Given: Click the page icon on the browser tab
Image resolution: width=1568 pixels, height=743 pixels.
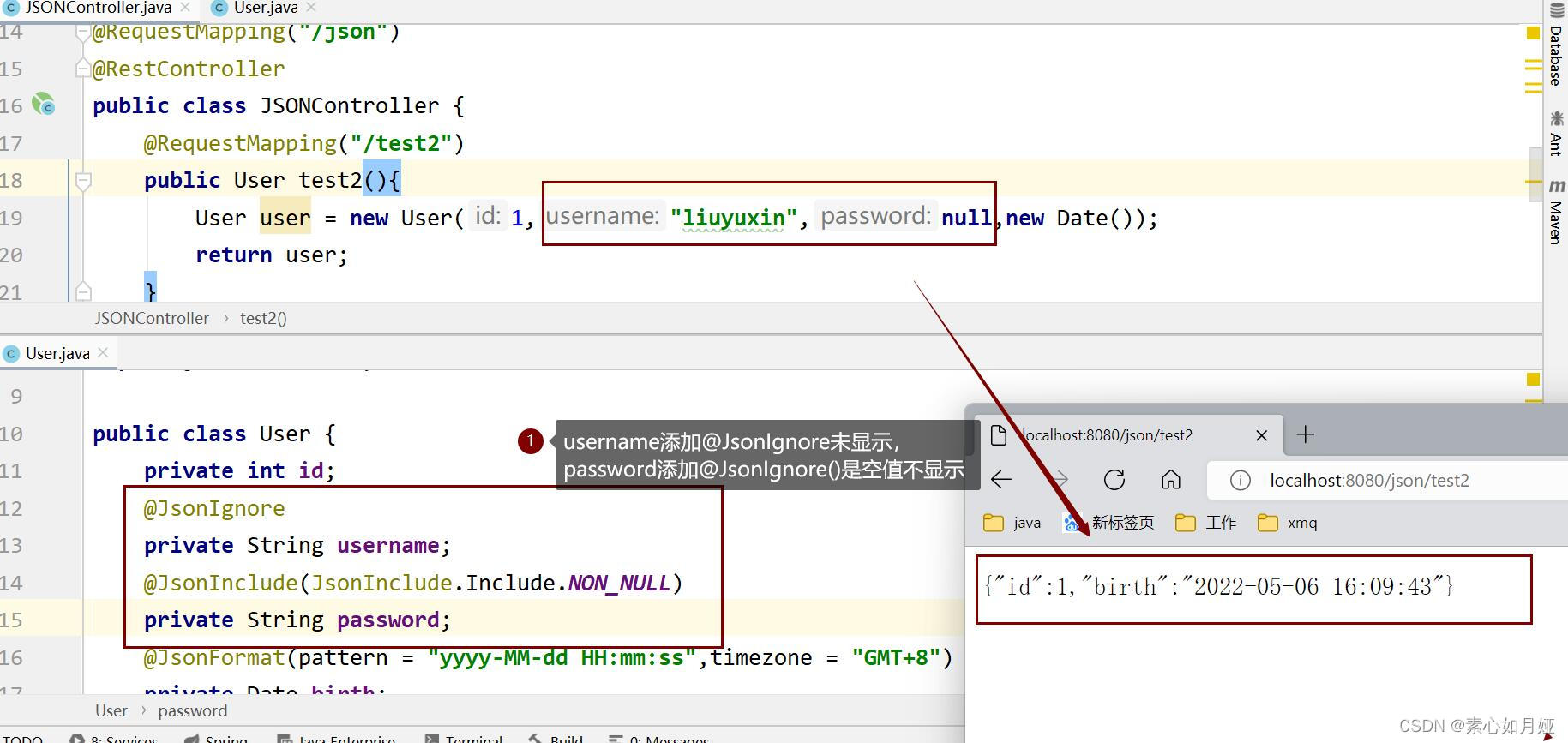Looking at the screenshot, I should pyautogui.click(x=998, y=435).
